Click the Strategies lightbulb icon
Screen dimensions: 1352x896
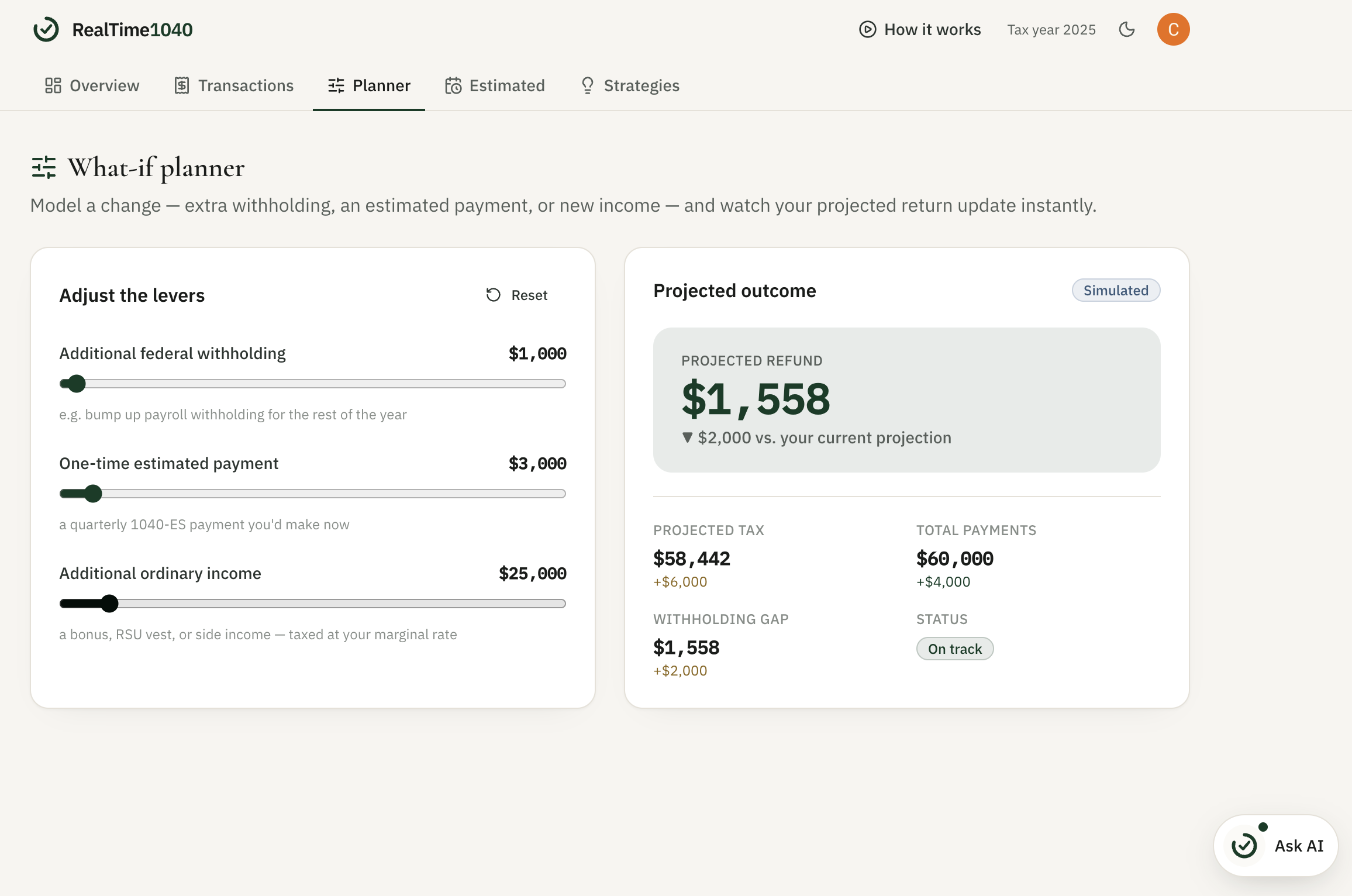588,85
